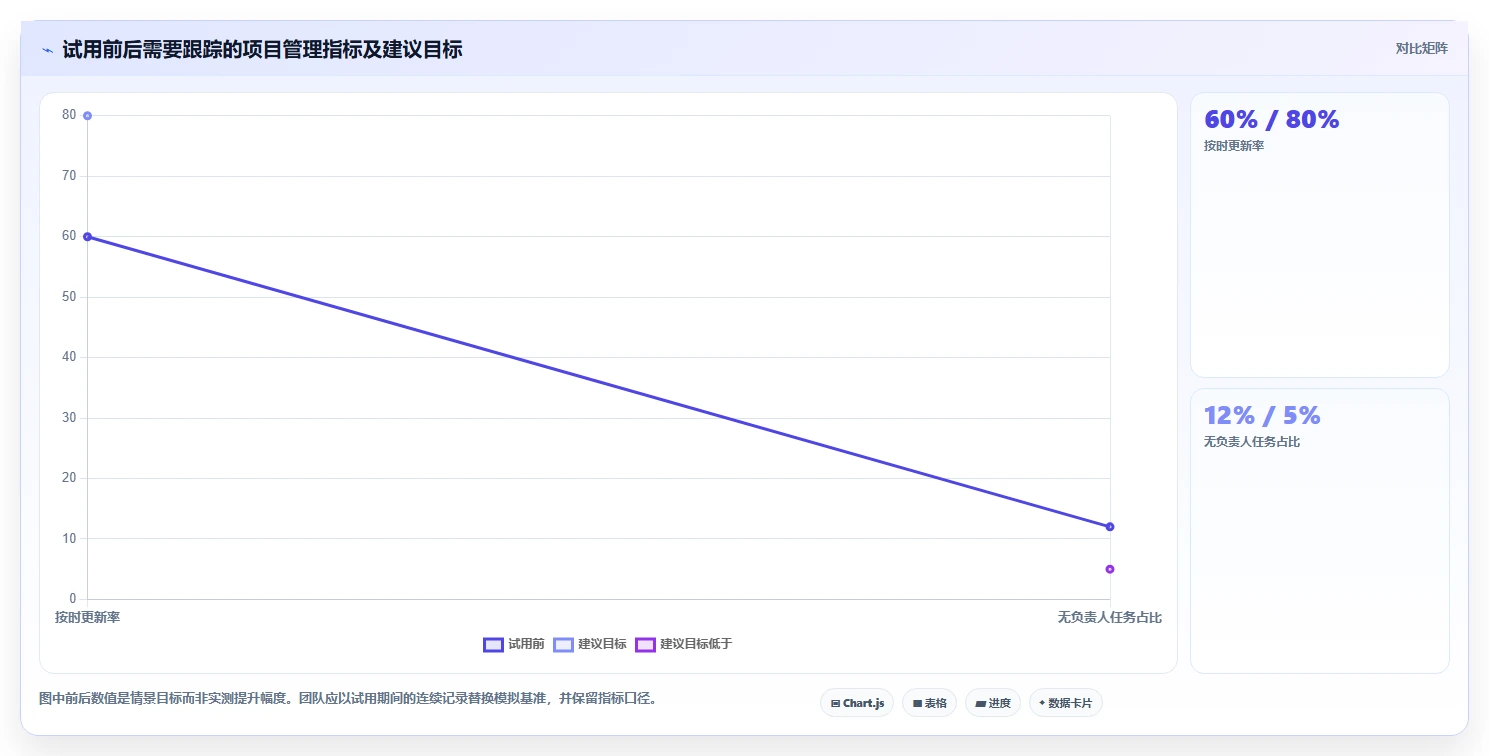The width and height of the screenshot is (1489, 756).
Task: Select the Chart.js chip
Action: 857,703
